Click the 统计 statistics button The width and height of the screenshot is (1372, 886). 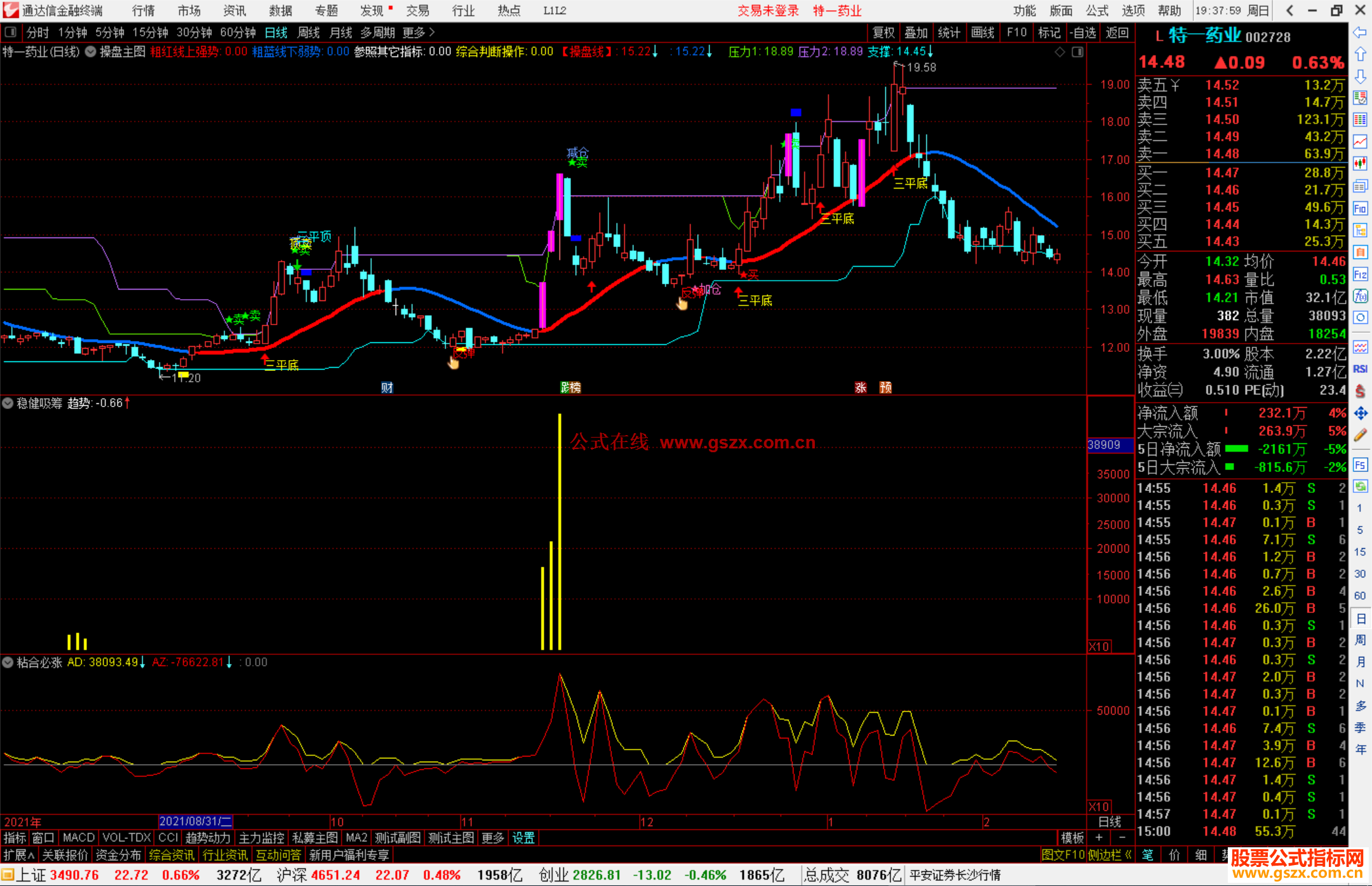[x=949, y=32]
